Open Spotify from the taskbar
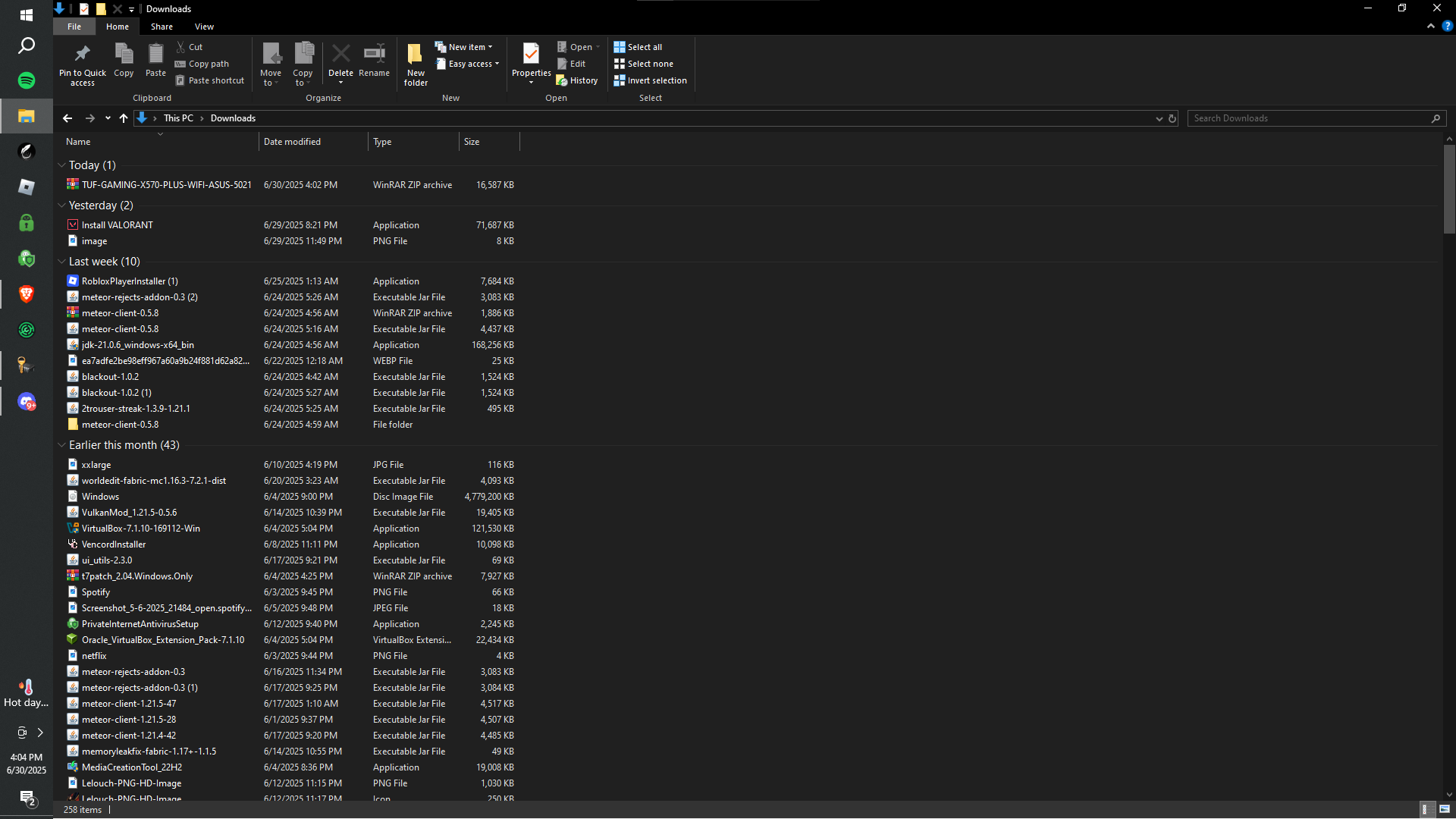Screen dimensions: 1456x819 [27, 80]
